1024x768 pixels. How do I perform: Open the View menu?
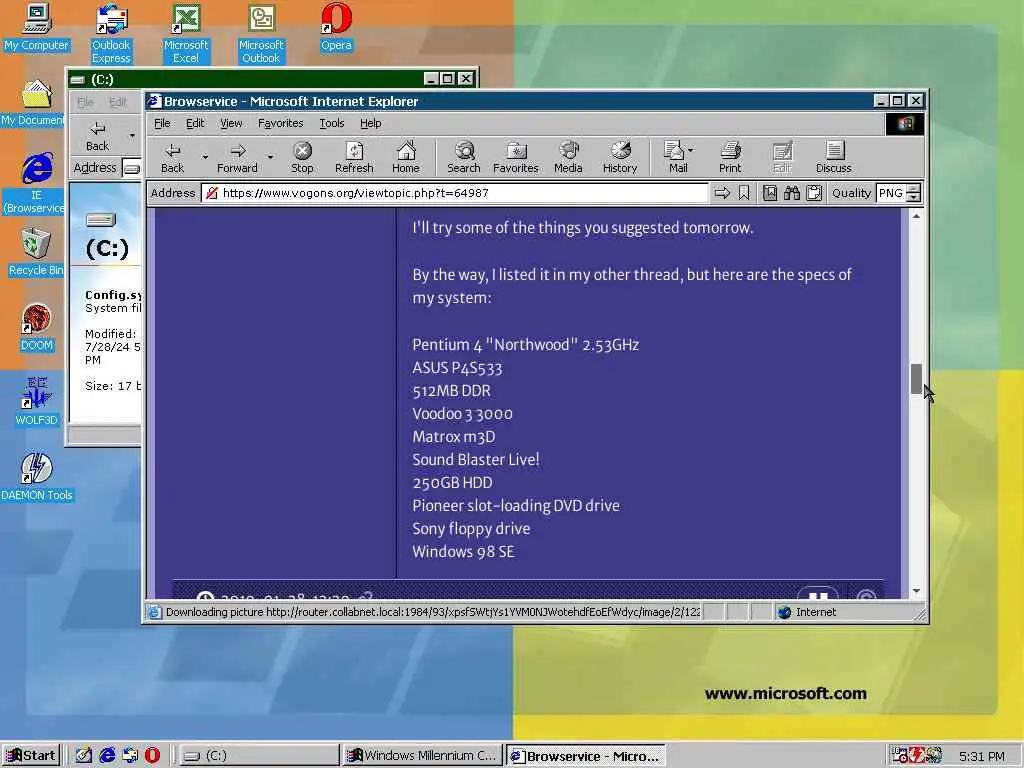coord(231,123)
